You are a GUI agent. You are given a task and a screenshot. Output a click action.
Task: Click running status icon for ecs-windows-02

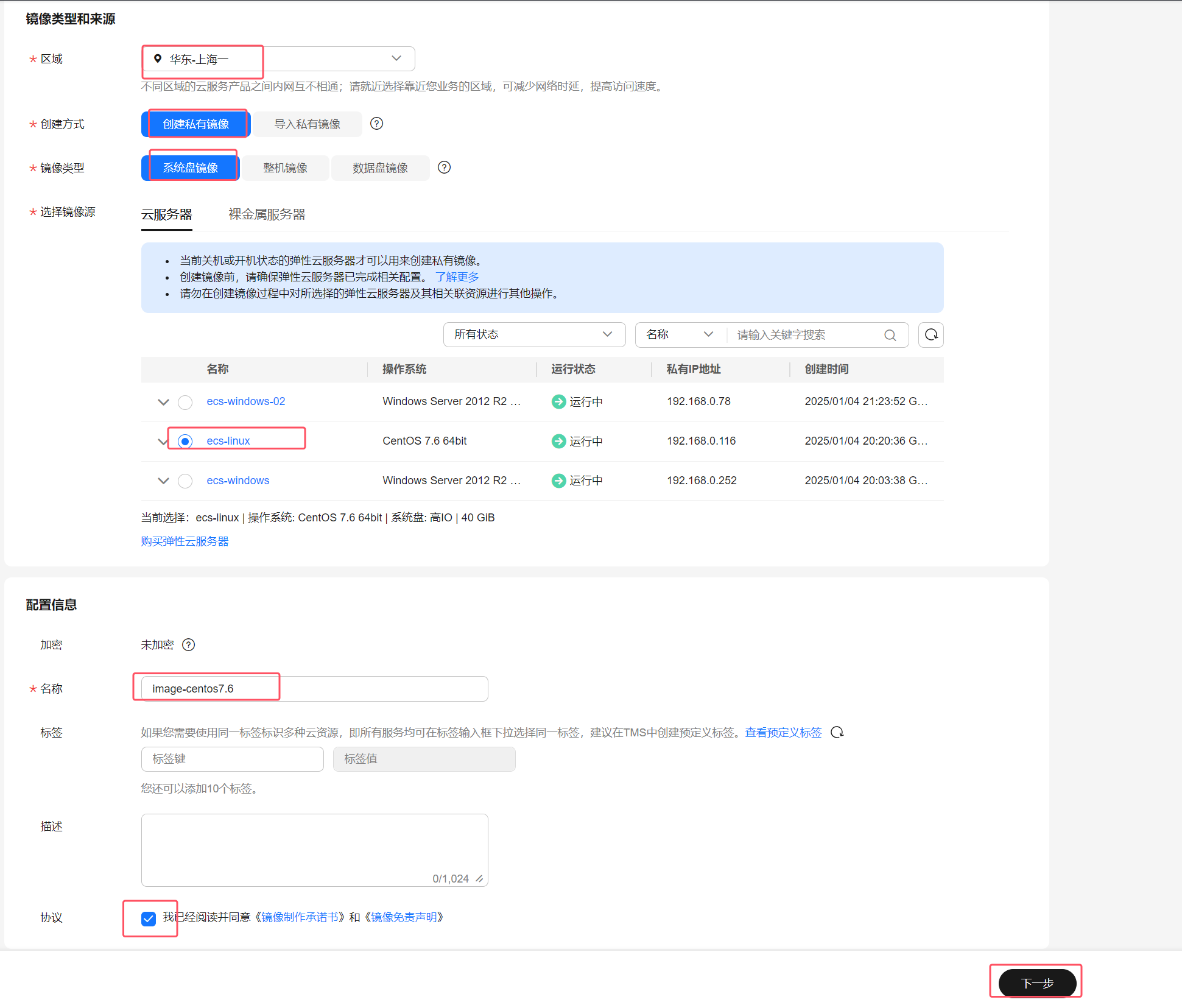click(x=558, y=402)
